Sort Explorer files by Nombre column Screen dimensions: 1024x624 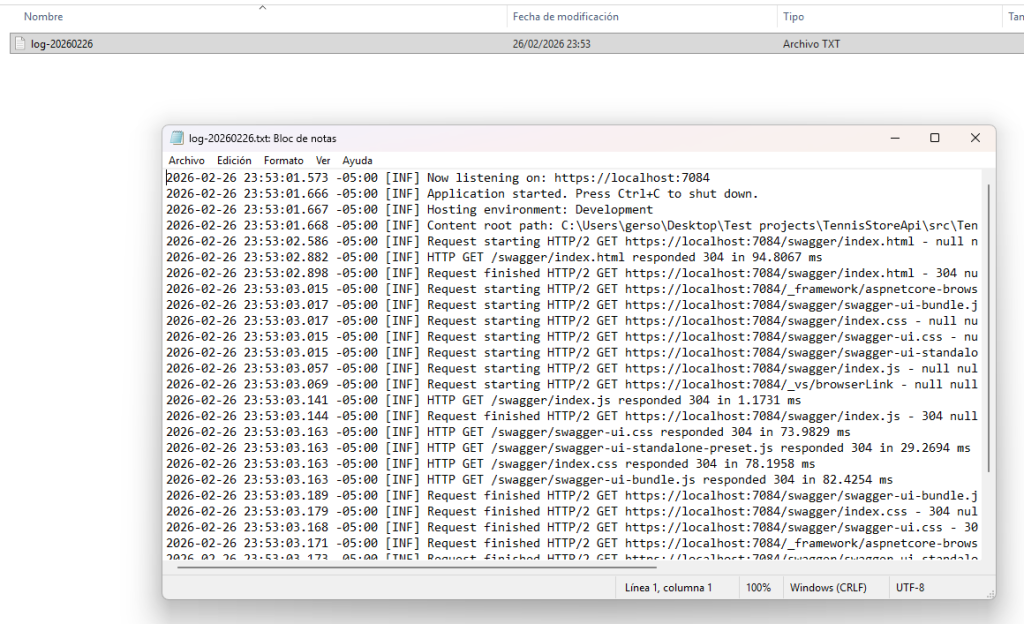(x=43, y=16)
